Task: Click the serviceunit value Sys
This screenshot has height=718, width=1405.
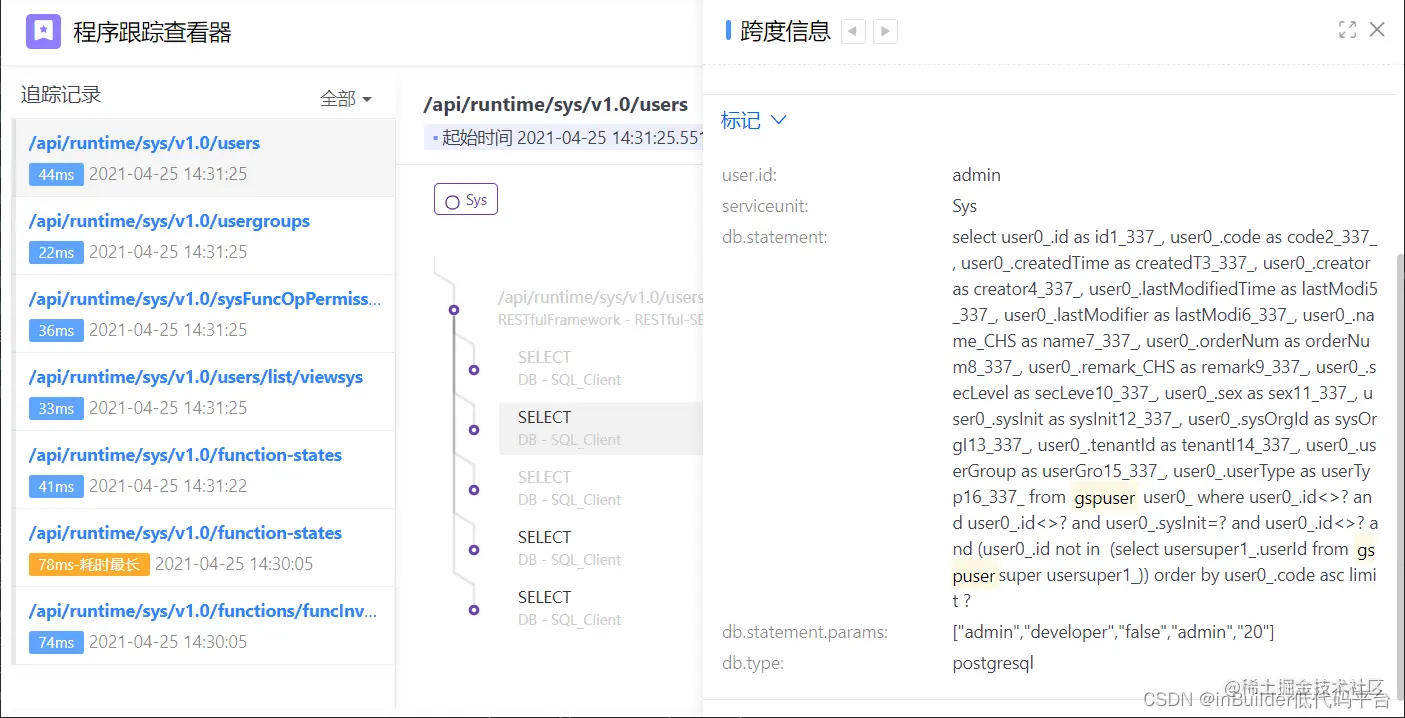Action: (965, 206)
